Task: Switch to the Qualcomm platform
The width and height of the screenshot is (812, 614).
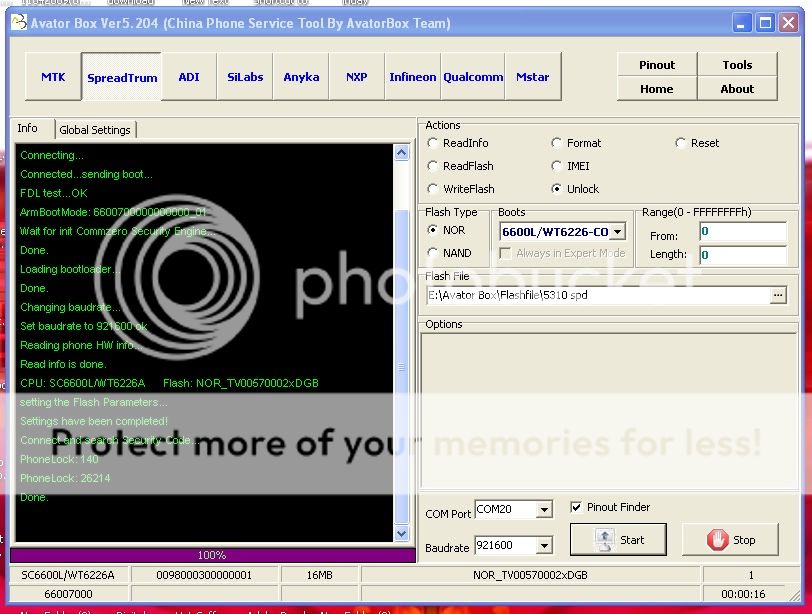Action: point(473,77)
